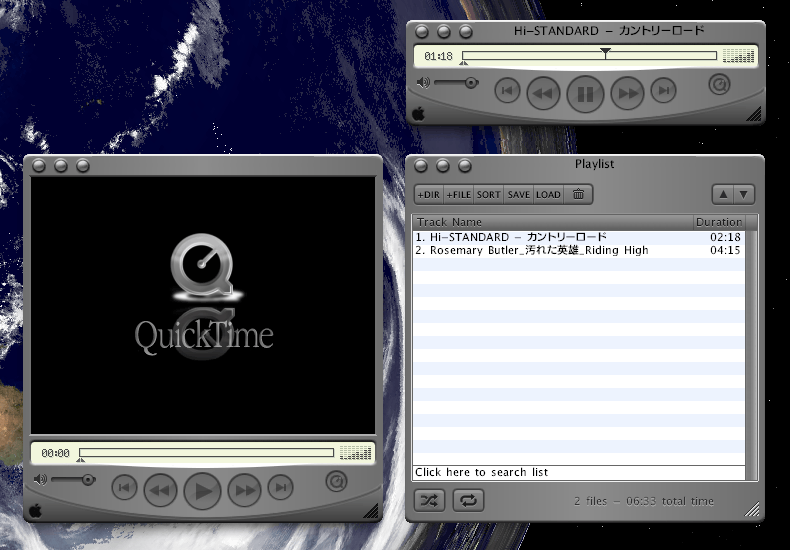Click the speaker icon in video window
This screenshot has height=550, width=790.
[40, 479]
